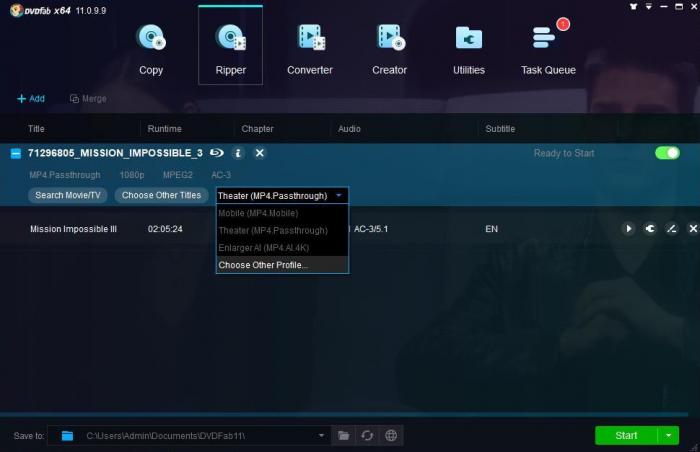This screenshot has height=452, width=700.
Task: Open the Creator module
Action: point(389,50)
